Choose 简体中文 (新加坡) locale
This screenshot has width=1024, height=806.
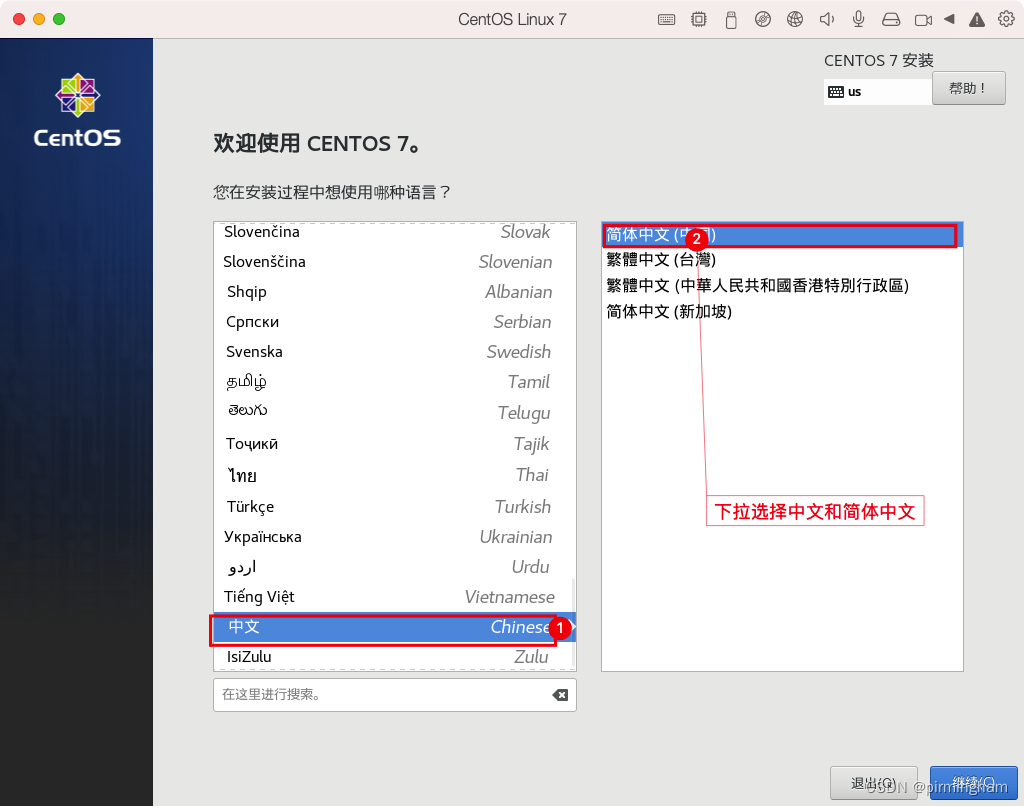[782, 312]
